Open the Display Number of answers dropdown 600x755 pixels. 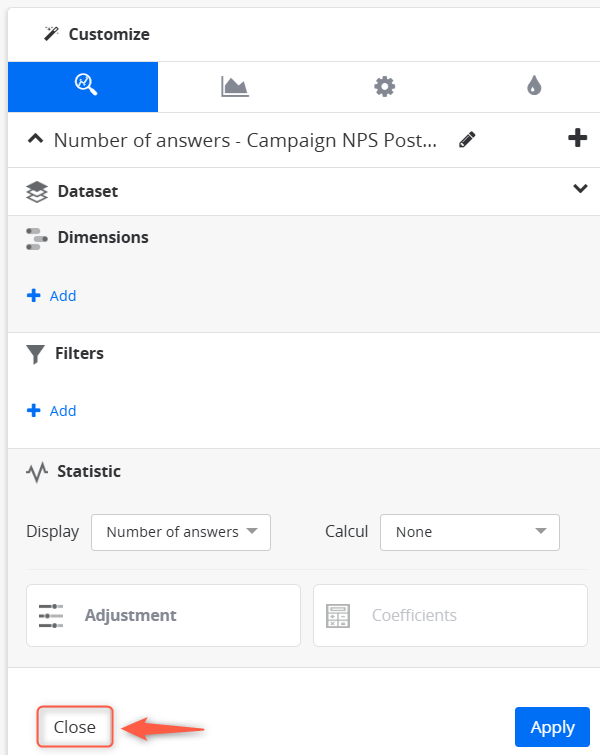click(x=181, y=532)
